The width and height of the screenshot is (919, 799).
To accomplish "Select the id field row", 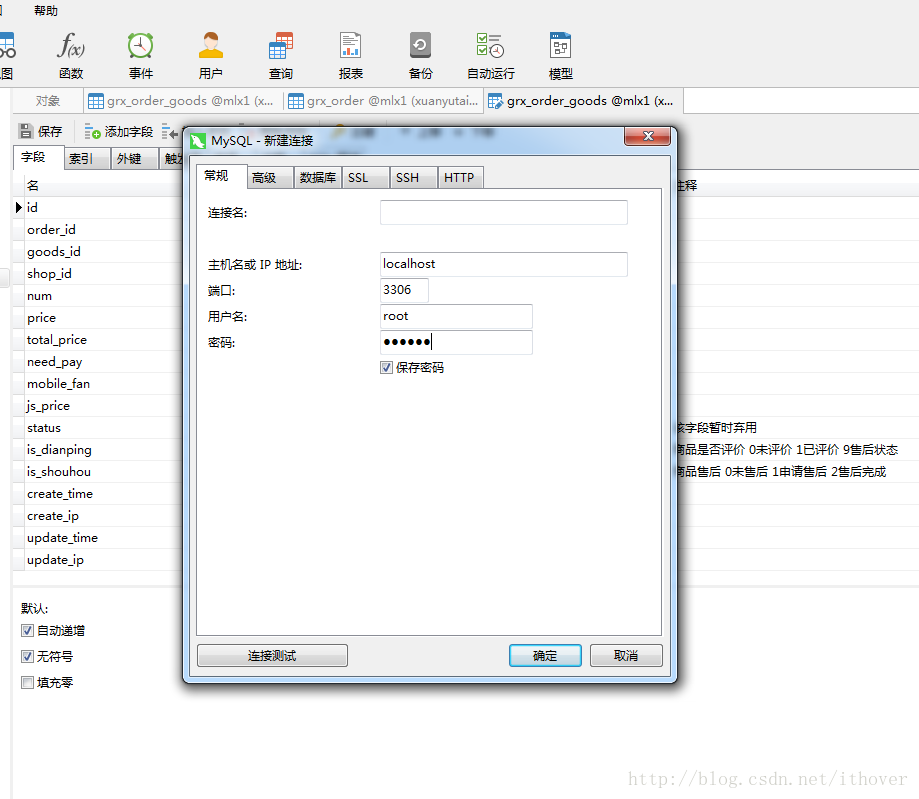I will [x=98, y=208].
